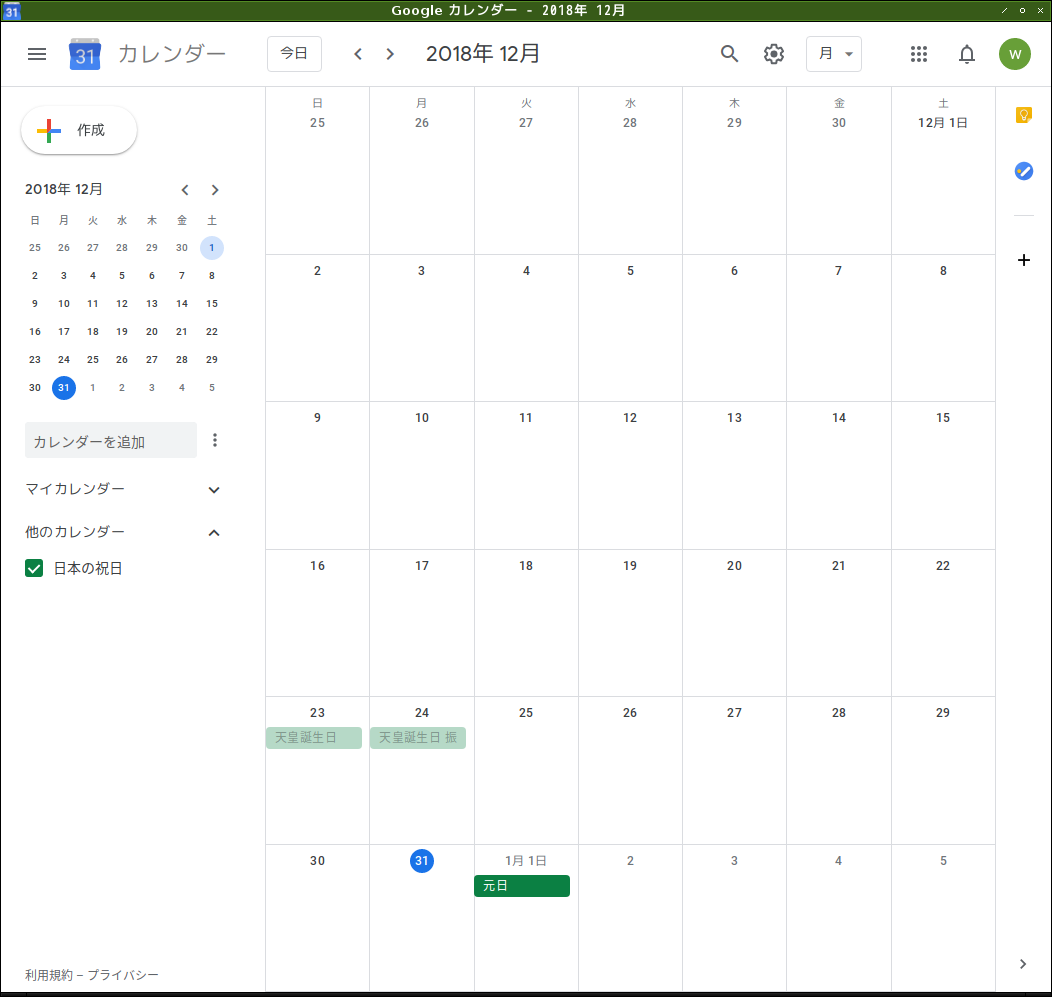Image resolution: width=1052 pixels, height=997 pixels.
Task: Click the Google Calendar 31 logo
Action: click(85, 54)
